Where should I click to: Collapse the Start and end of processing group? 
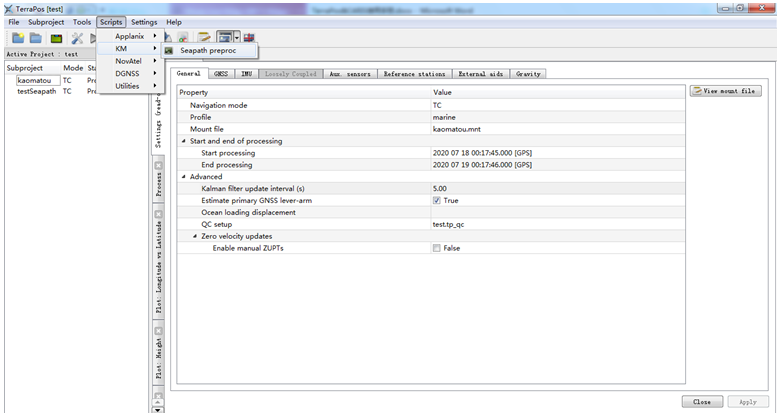pos(184,141)
